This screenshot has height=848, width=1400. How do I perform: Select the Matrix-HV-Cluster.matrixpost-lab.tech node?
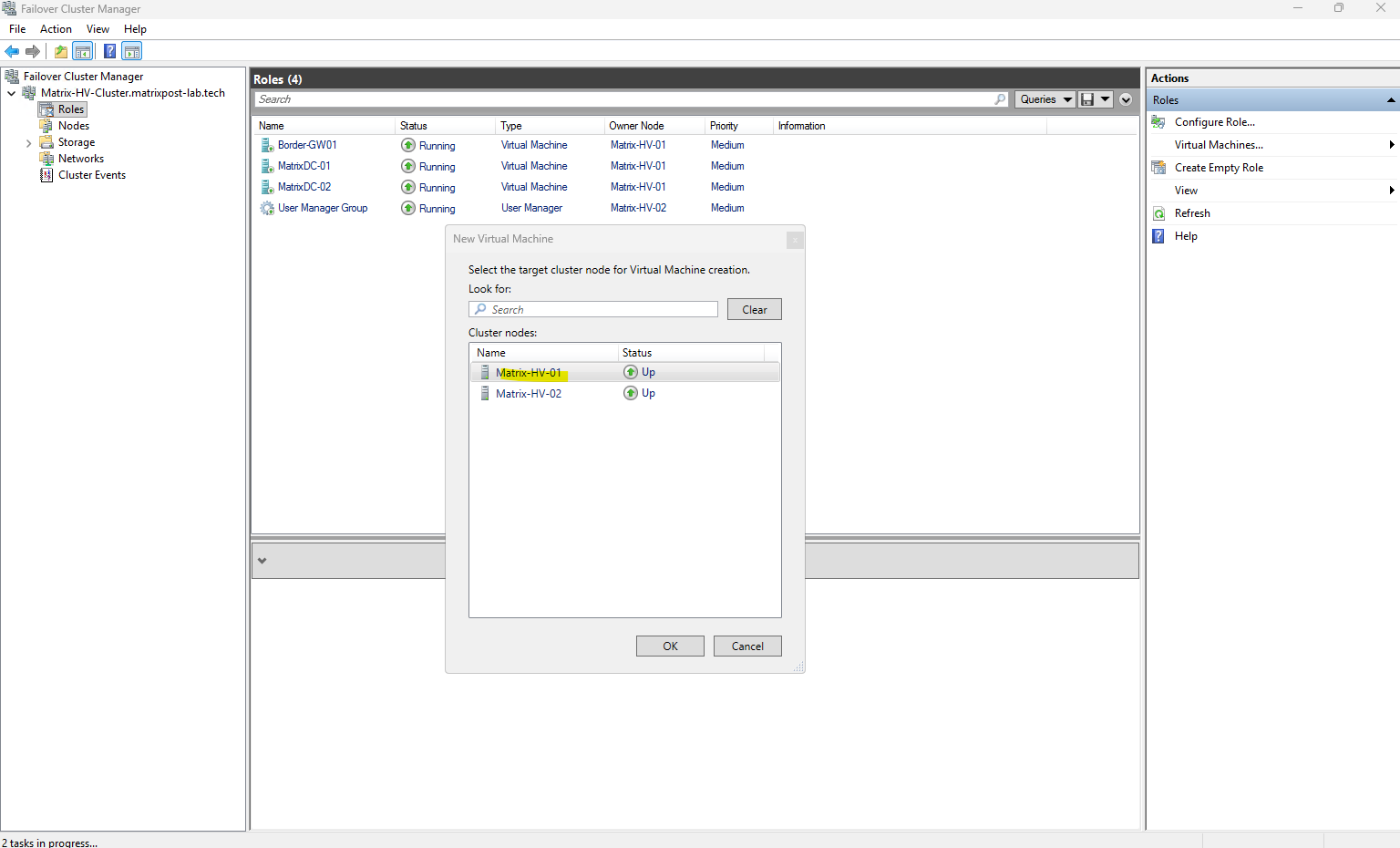pos(133,93)
